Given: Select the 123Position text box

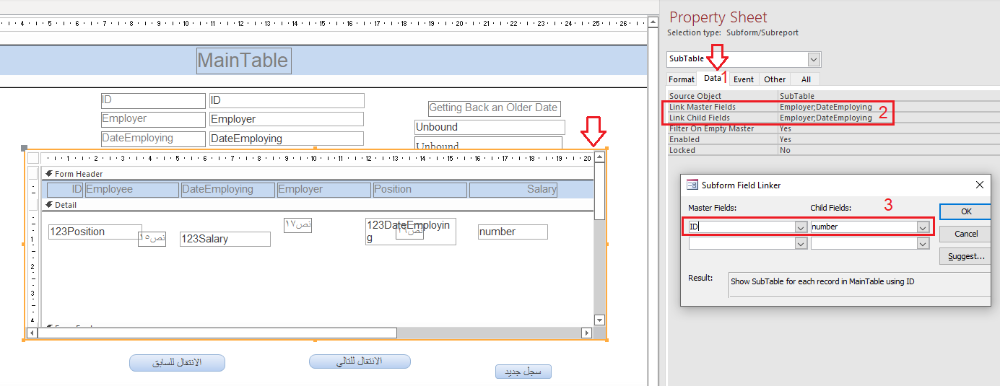Looking at the screenshot, I should pos(94,232).
